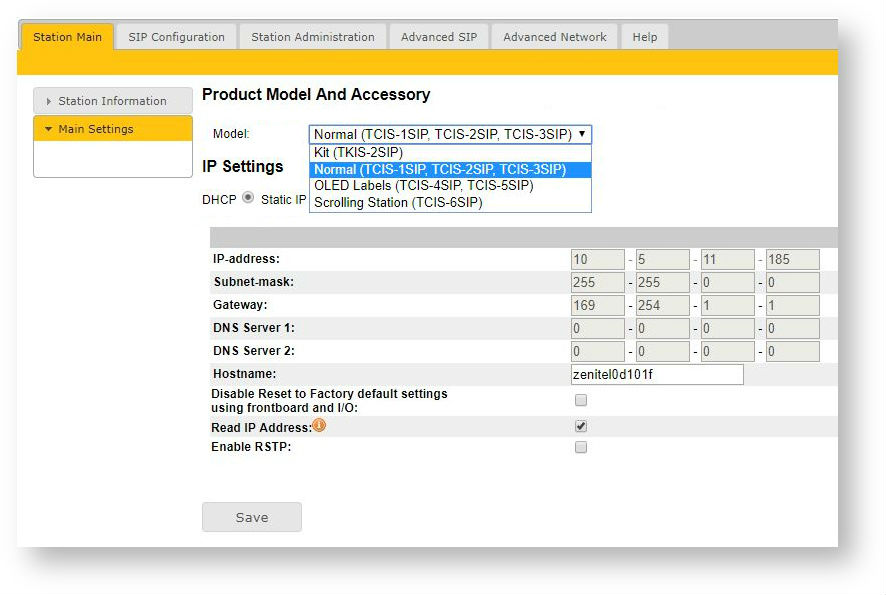Select the DHCP radio button

point(248,198)
